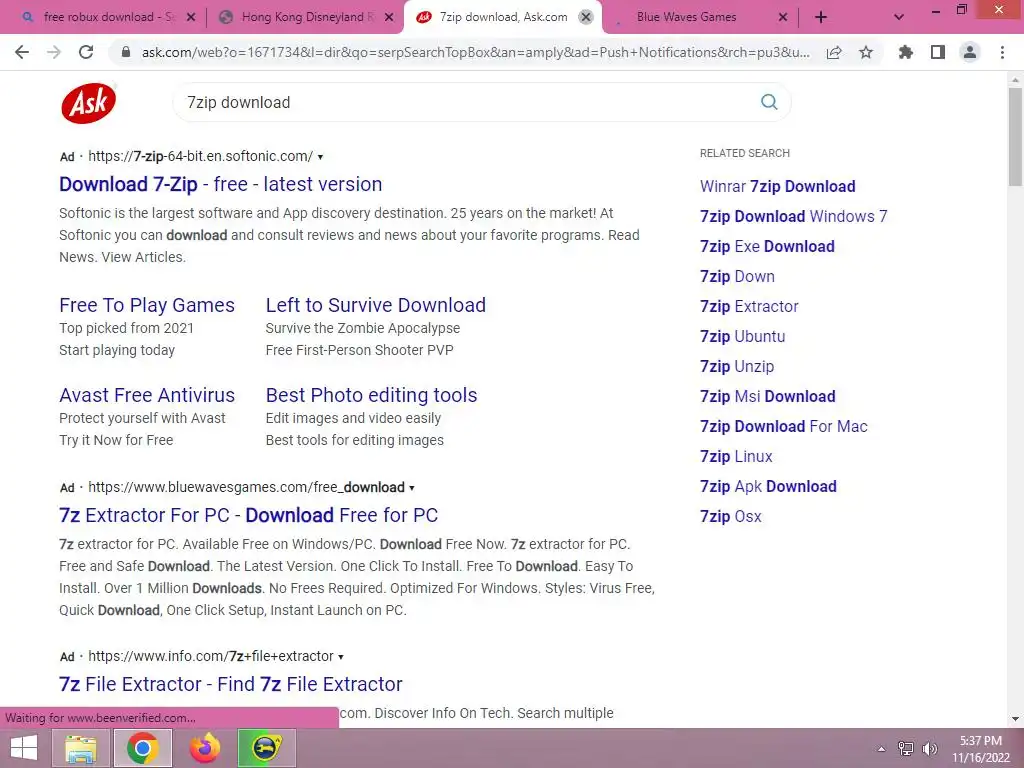Screen dimensions: 1024x768
Task: Click related search '7zip Ubuntu'
Action: pyautogui.click(x=743, y=336)
